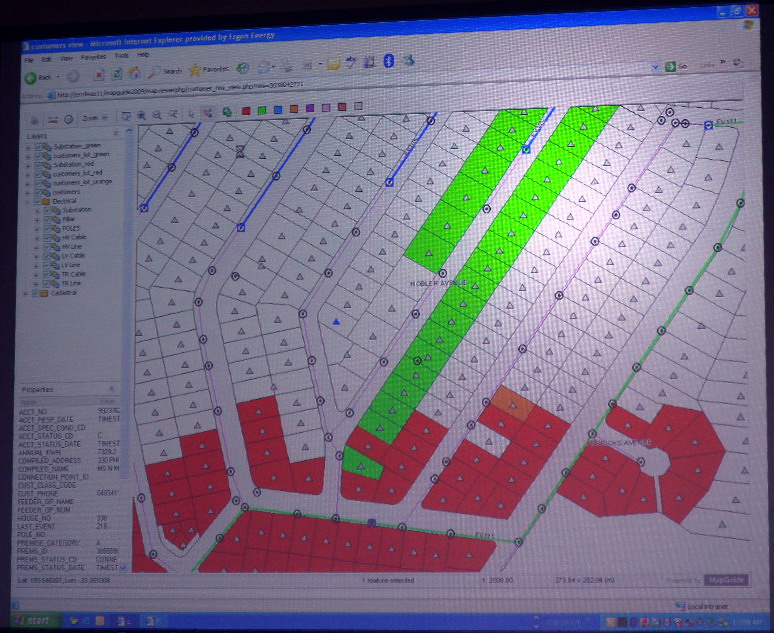Screen dimensions: 774x633
Task: Click the browser Home icon
Action: [x=133, y=73]
